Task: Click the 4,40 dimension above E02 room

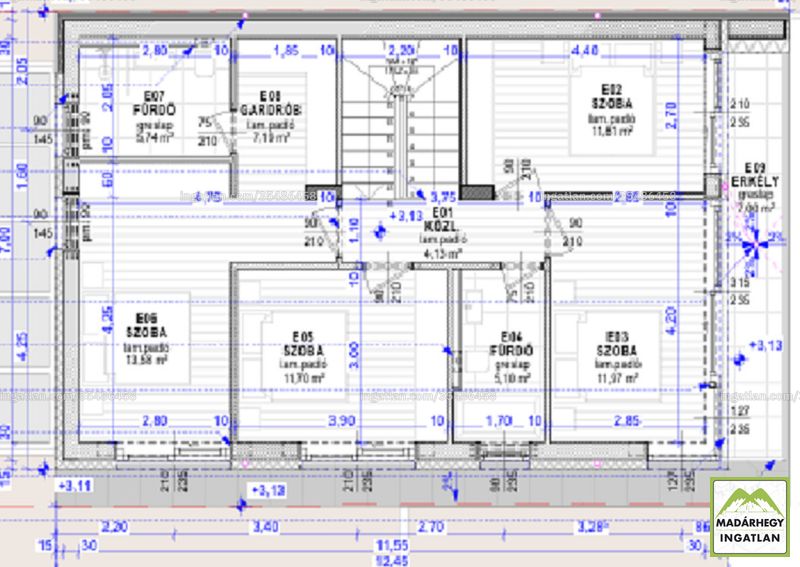Action: tap(585, 51)
